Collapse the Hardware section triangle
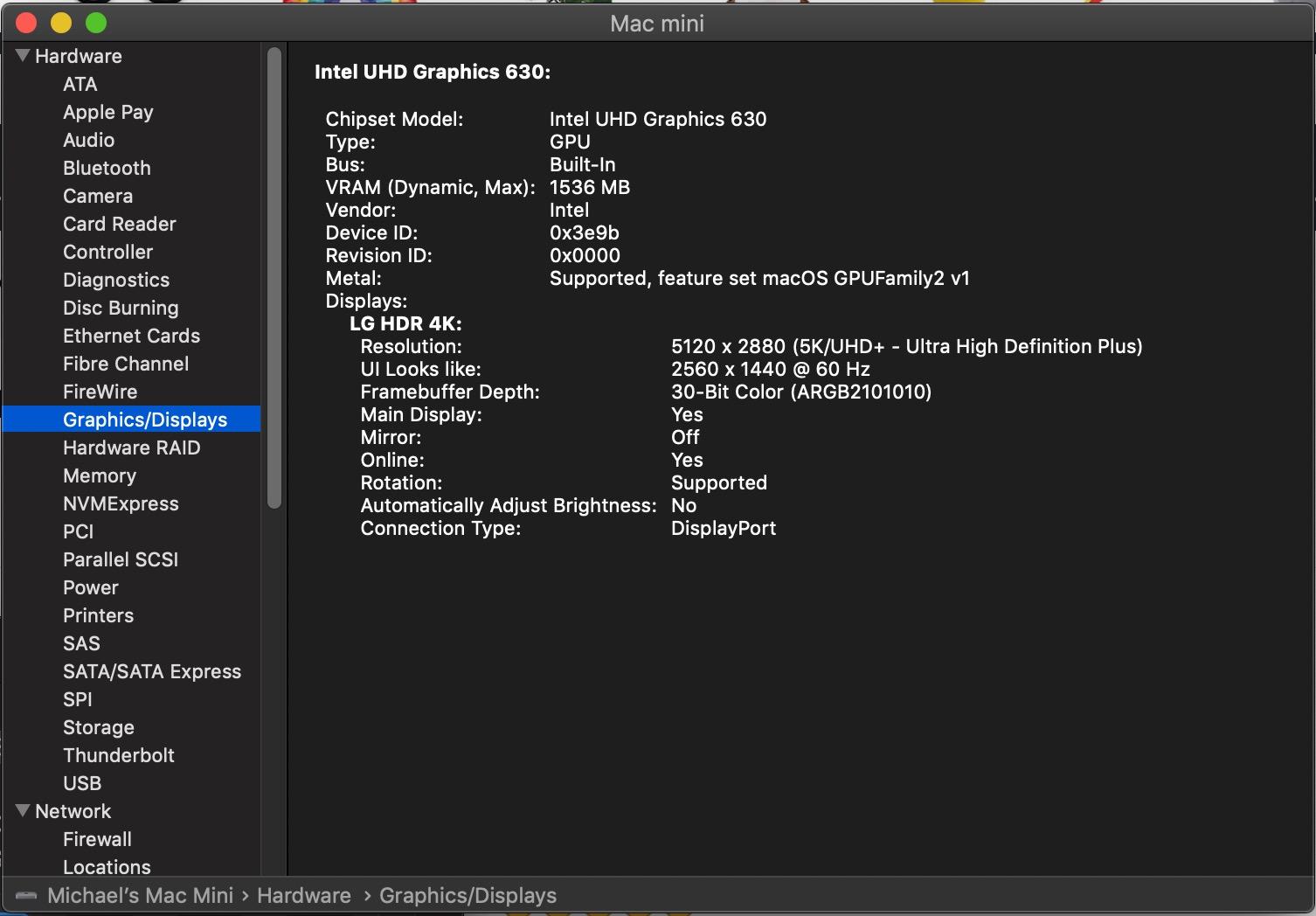 [x=23, y=56]
